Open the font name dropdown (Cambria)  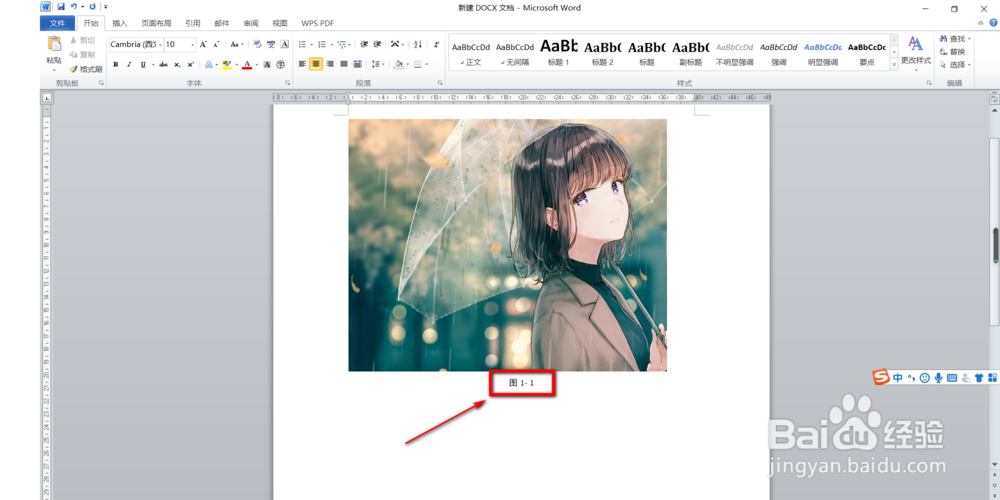159,45
